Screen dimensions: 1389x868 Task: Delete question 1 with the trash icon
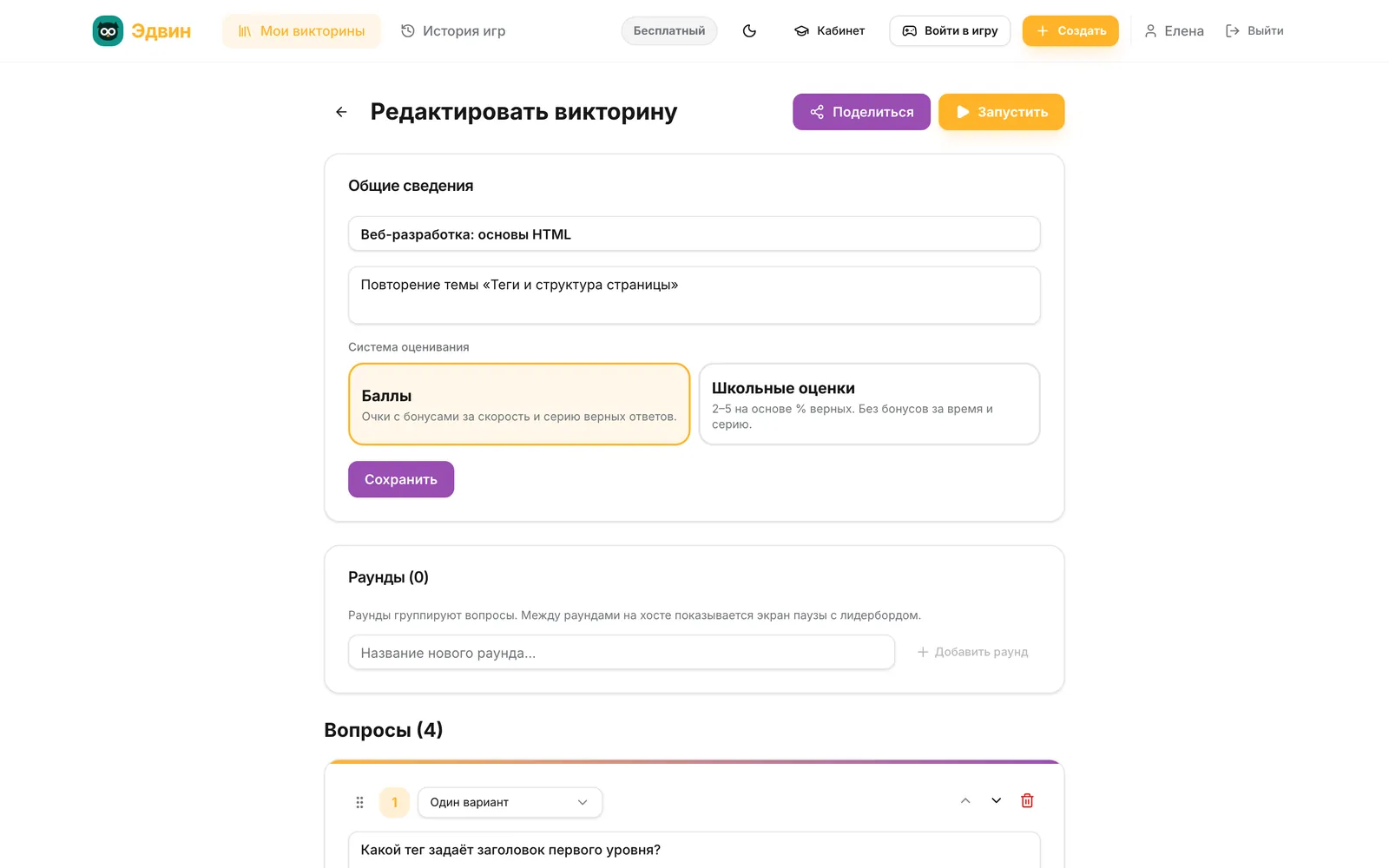pyautogui.click(x=1027, y=801)
